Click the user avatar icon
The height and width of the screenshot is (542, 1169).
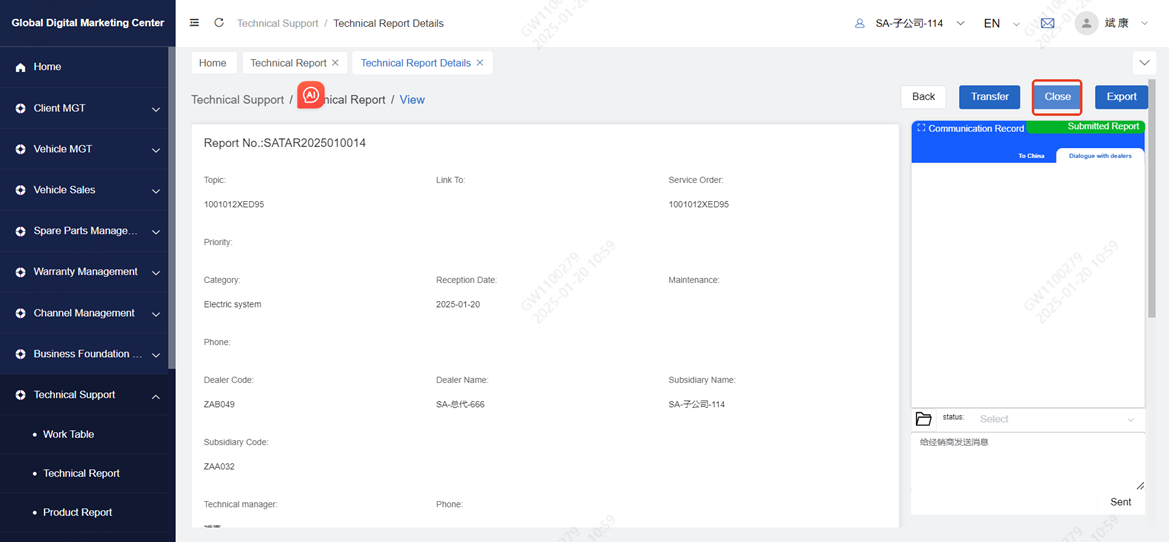tap(1086, 23)
